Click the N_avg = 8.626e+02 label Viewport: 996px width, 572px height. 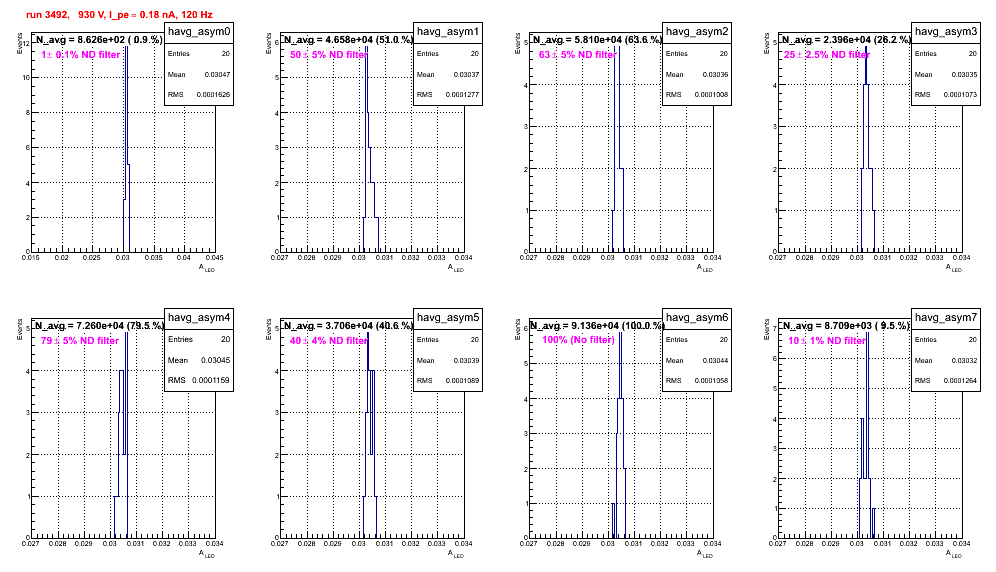click(98, 39)
